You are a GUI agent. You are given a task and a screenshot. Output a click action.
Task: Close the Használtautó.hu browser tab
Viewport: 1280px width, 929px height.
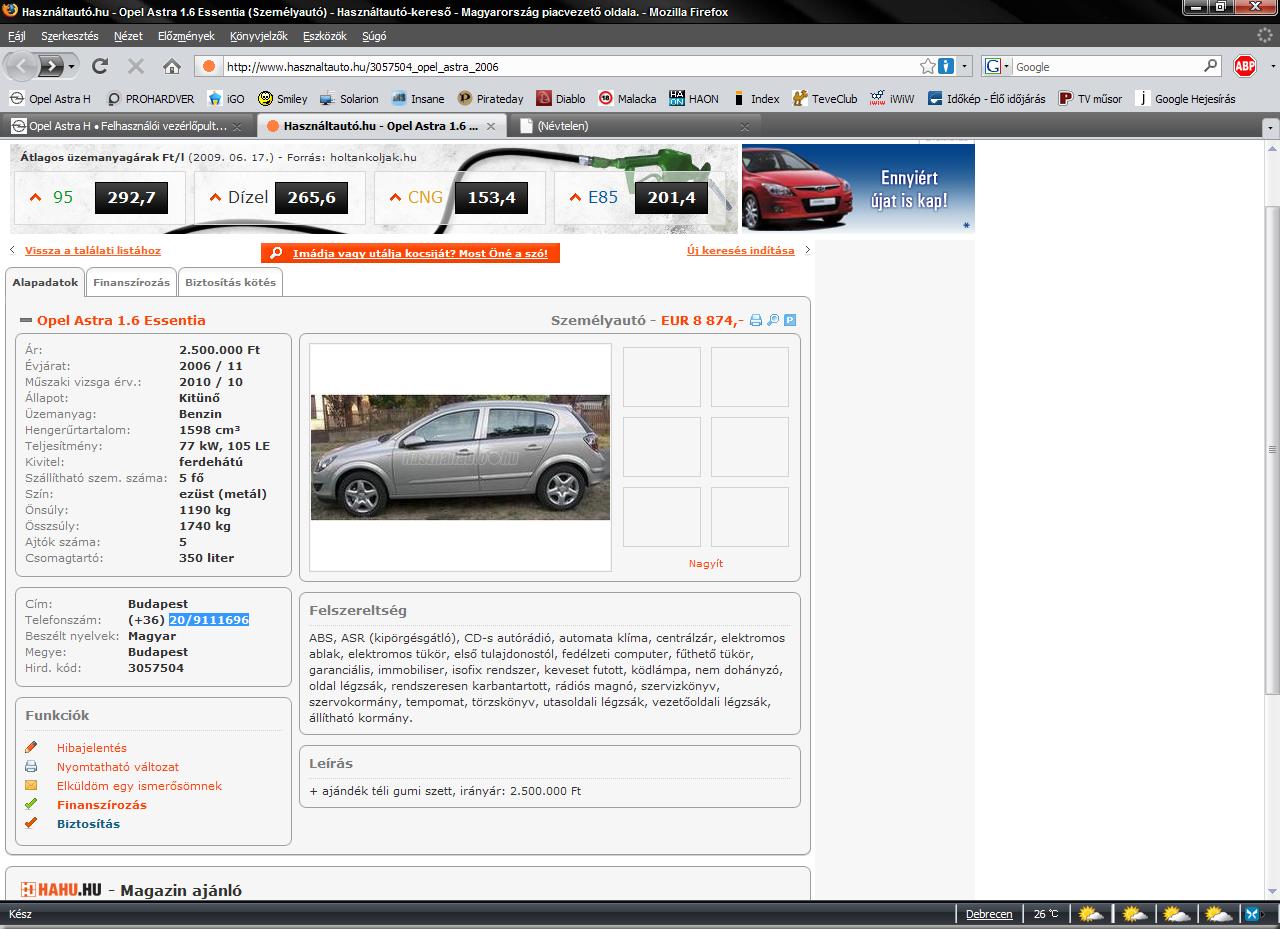tap(491, 127)
